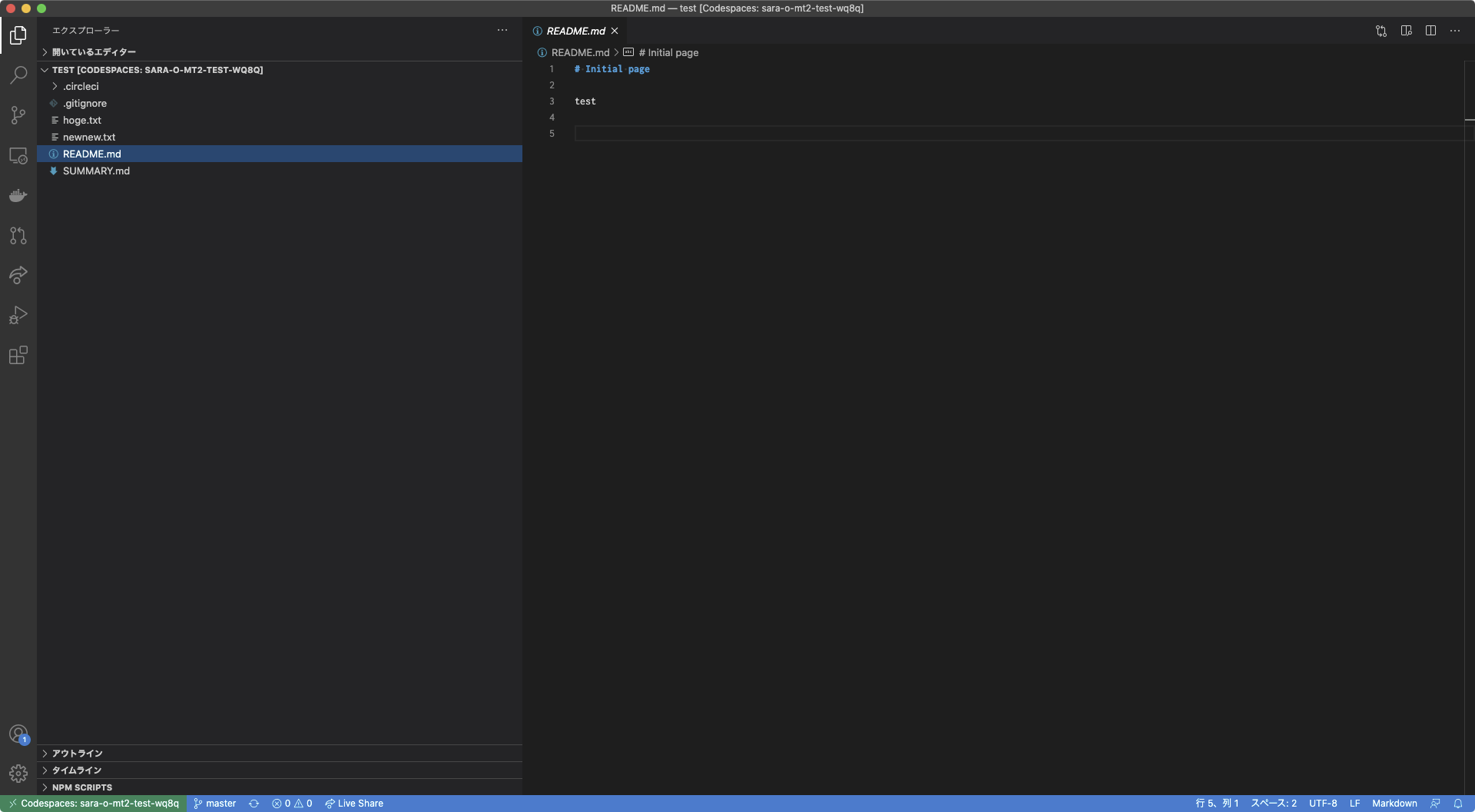Click the Open Changes icon in editor toolbar
This screenshot has height=812, width=1475.
[x=1381, y=31]
